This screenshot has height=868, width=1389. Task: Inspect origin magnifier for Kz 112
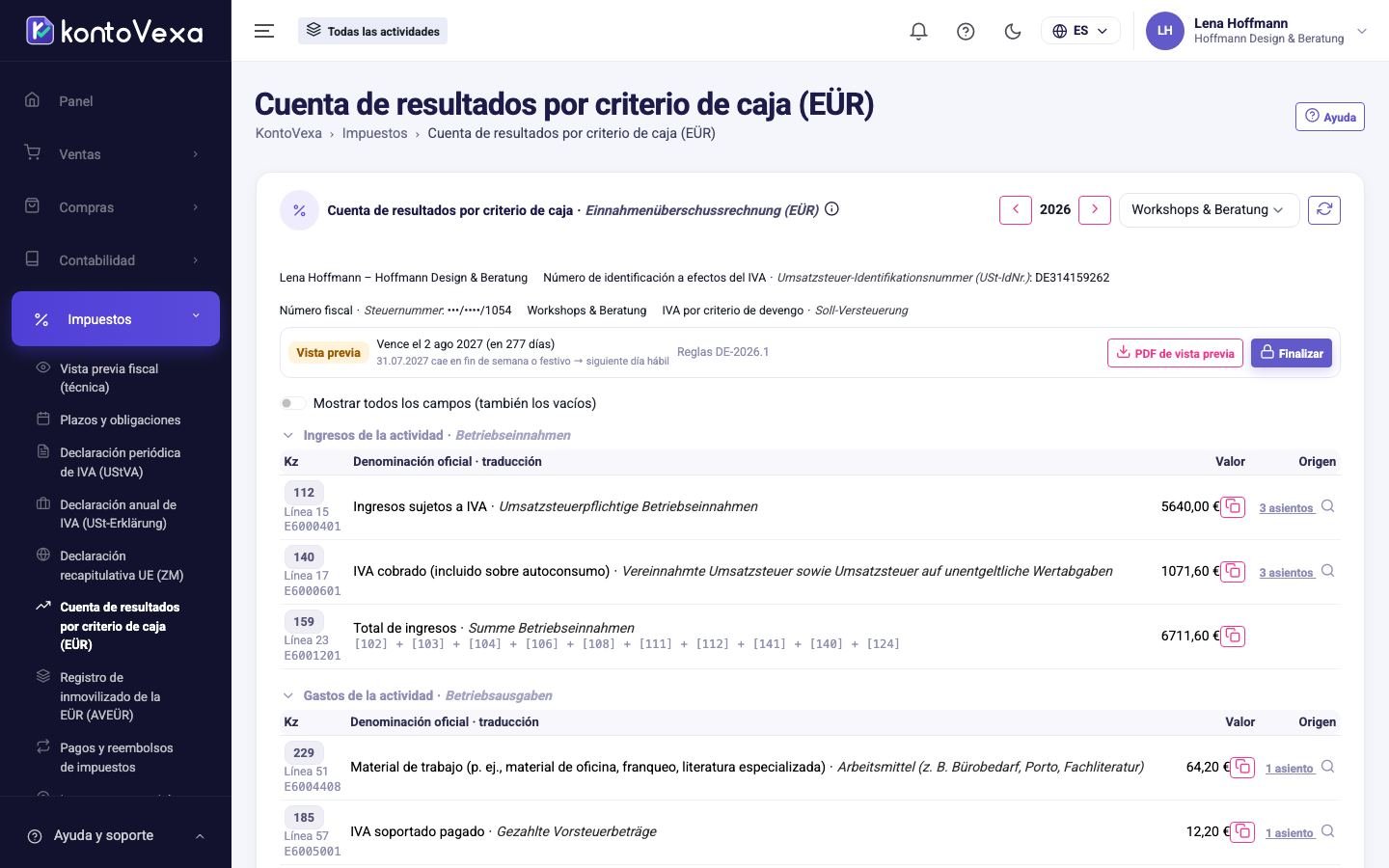coord(1328,506)
